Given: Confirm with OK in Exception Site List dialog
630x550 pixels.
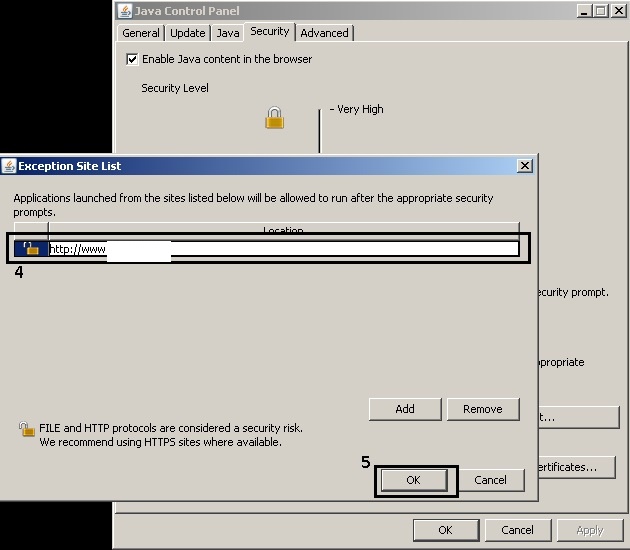Looking at the screenshot, I should coord(413,480).
